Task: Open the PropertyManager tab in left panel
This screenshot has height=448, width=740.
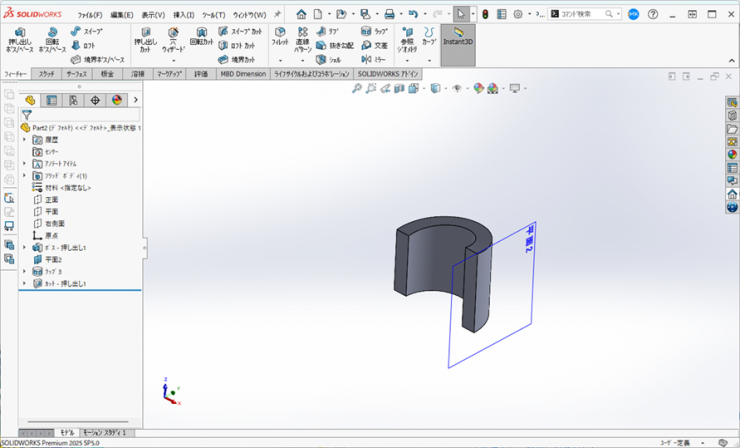Action: 52,100
